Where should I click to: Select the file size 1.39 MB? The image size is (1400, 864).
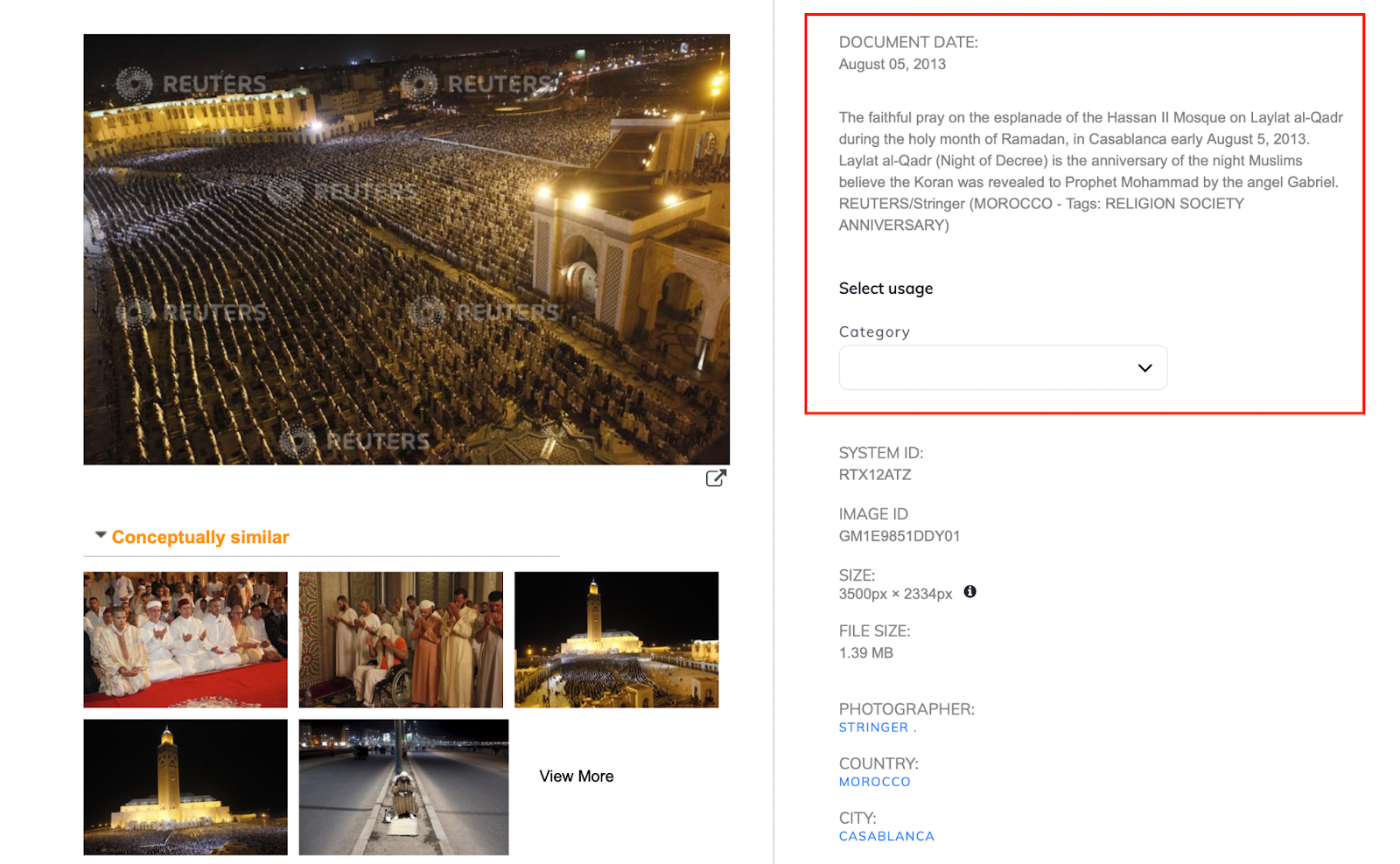coord(865,653)
